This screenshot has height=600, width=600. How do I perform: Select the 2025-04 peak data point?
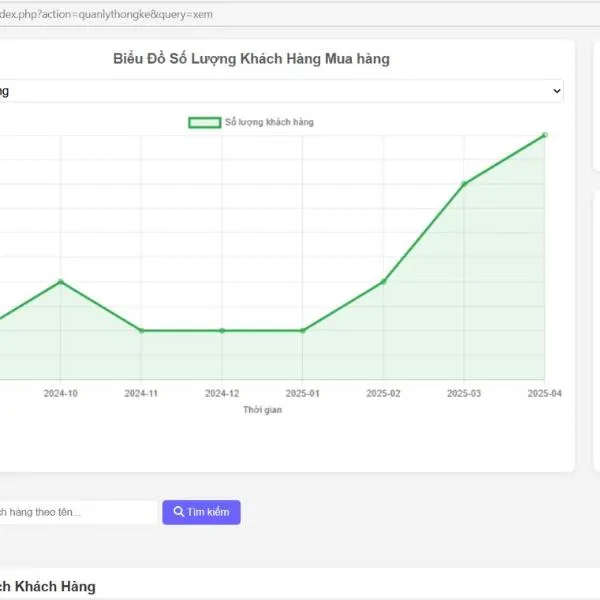tap(544, 135)
